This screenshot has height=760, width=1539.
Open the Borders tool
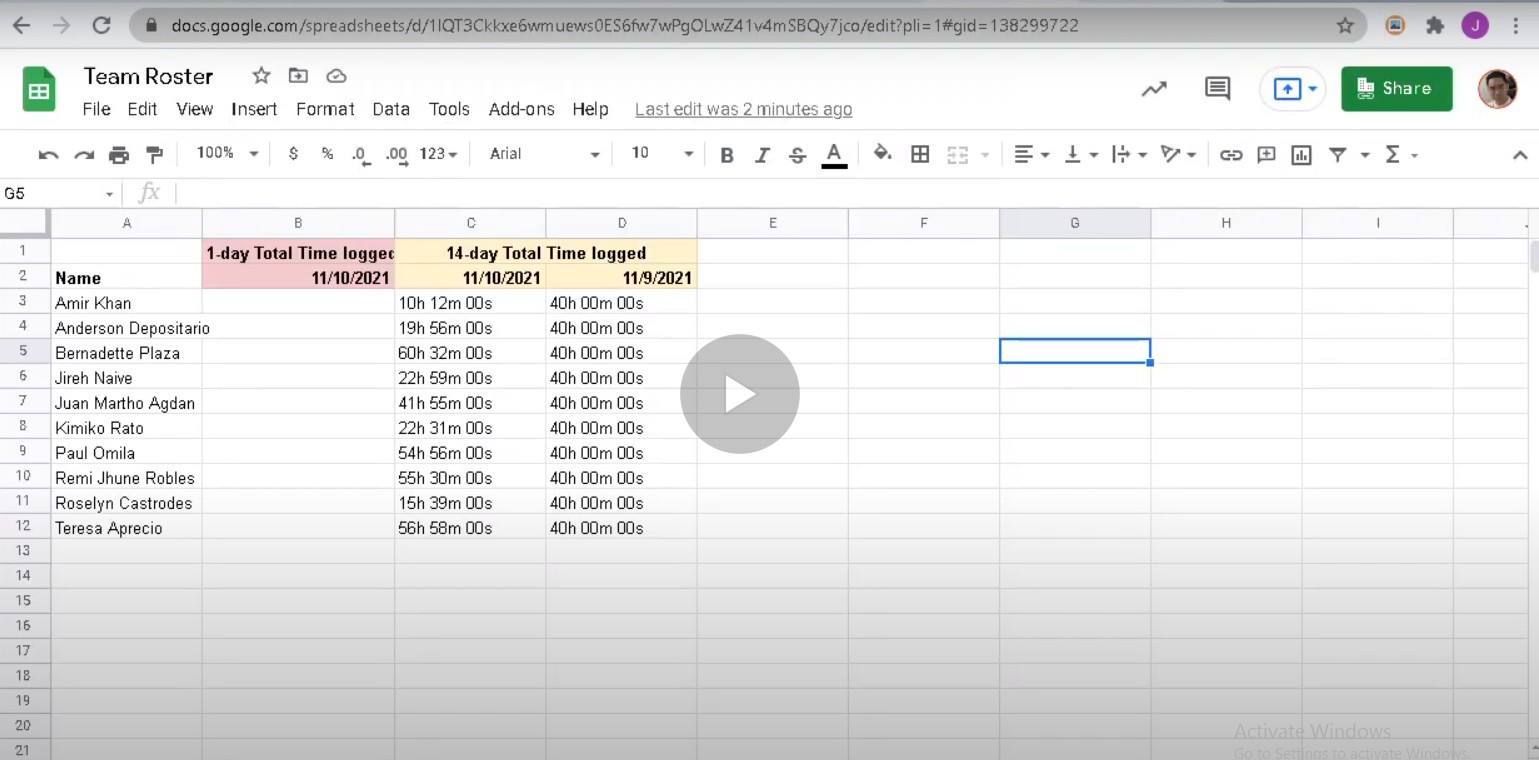(x=920, y=154)
